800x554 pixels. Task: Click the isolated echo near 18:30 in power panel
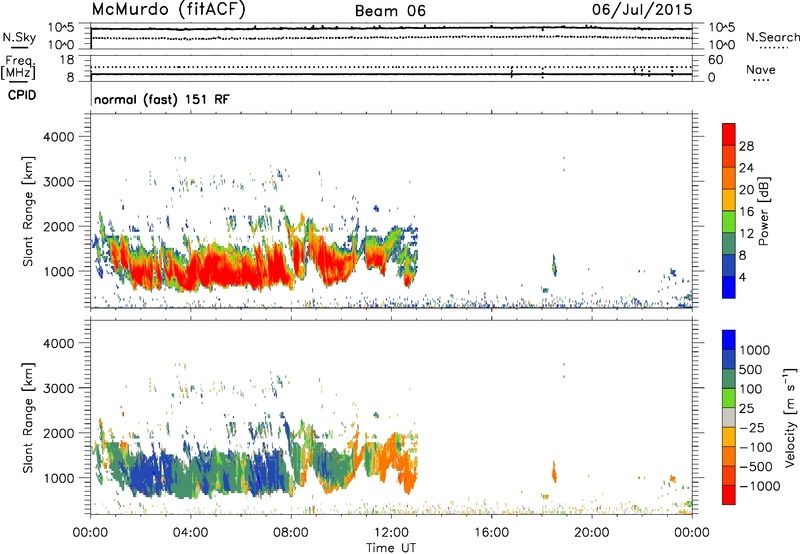click(x=554, y=265)
